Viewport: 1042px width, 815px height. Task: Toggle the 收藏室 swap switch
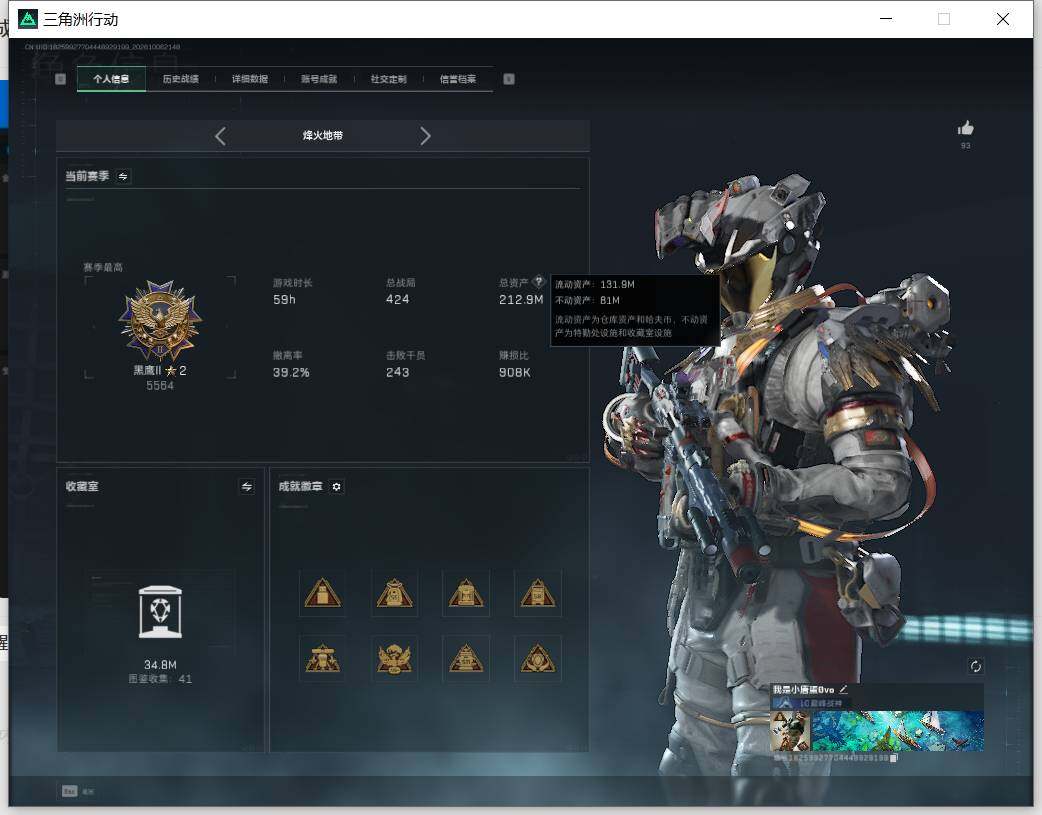coord(247,487)
